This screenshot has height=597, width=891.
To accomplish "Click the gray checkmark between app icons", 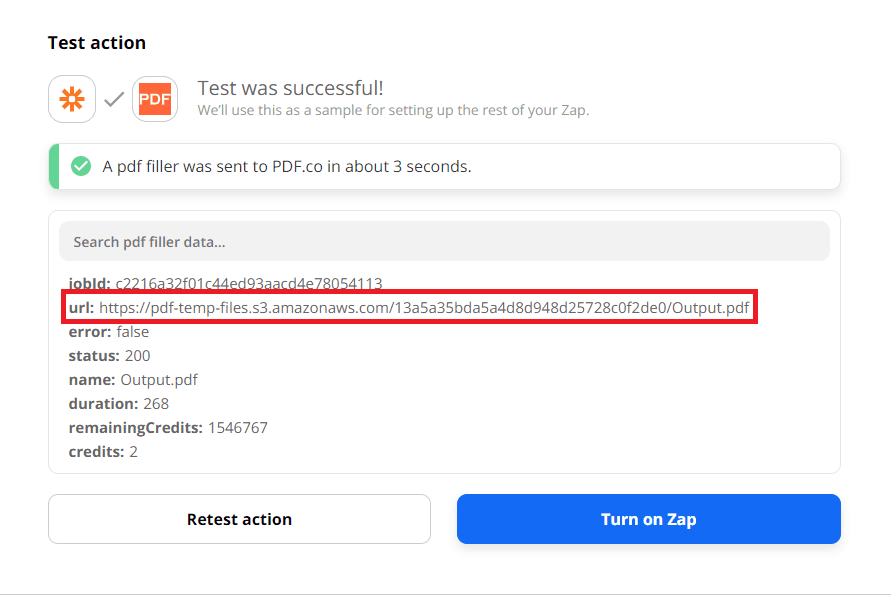I will [x=114, y=99].
